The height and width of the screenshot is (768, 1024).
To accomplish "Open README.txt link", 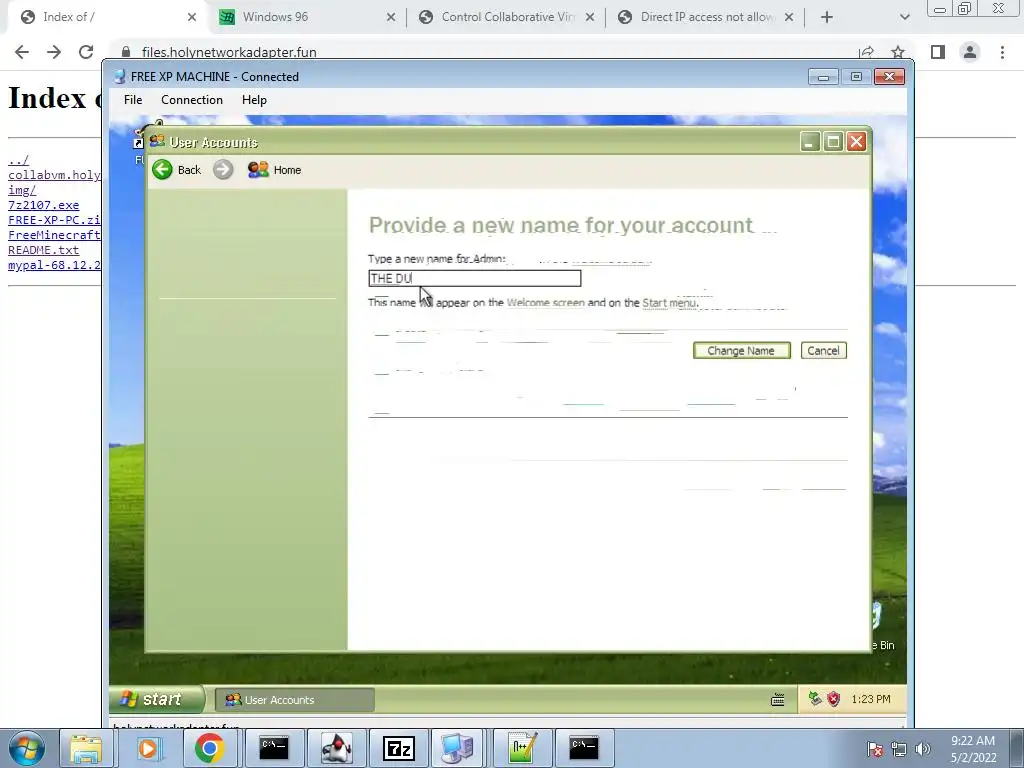I will pos(44,250).
